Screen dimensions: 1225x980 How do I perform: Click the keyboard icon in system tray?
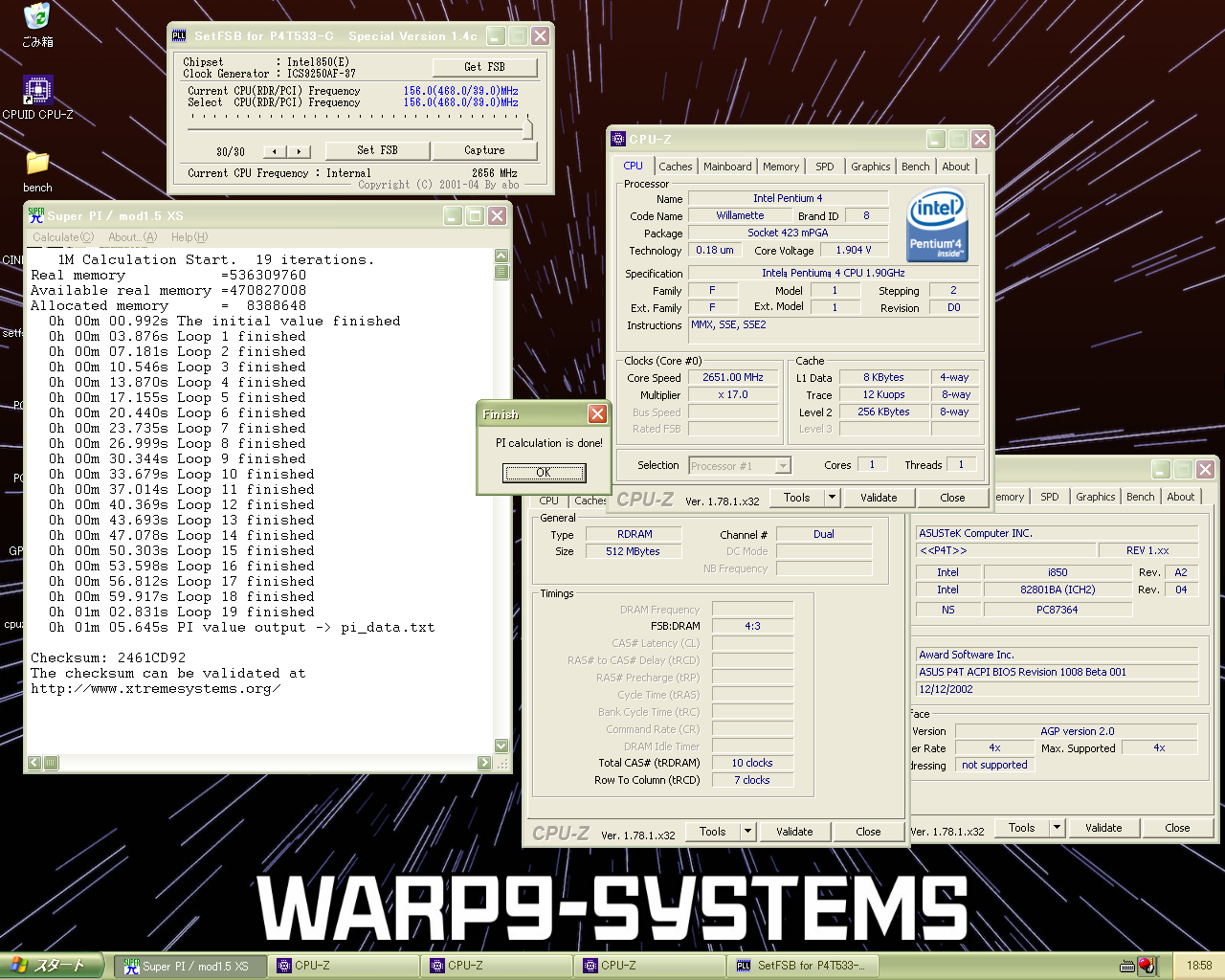click(1127, 967)
